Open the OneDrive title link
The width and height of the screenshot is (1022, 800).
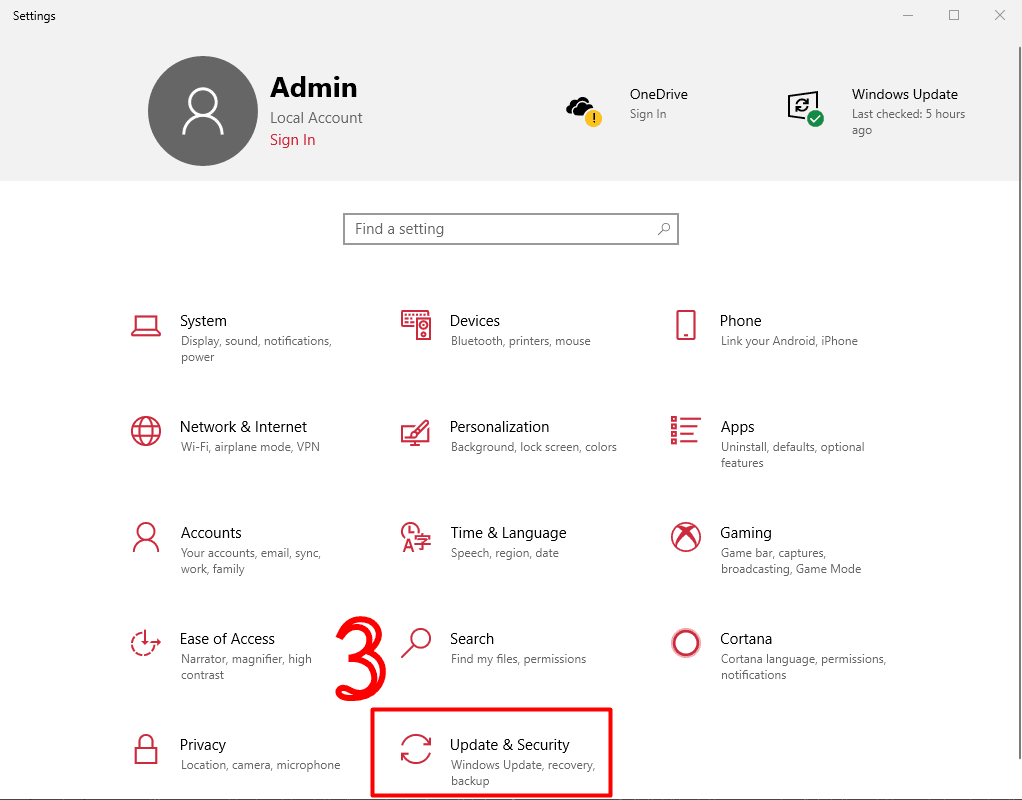[658, 95]
